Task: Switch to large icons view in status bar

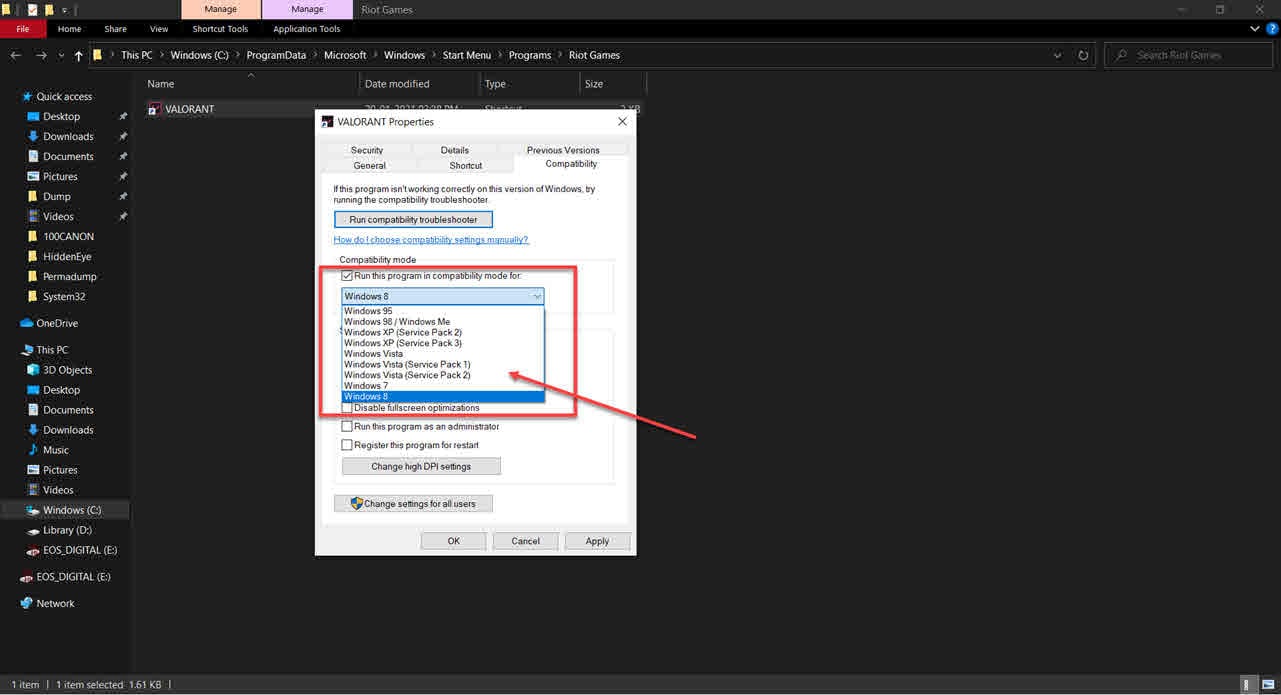Action: [1268, 685]
